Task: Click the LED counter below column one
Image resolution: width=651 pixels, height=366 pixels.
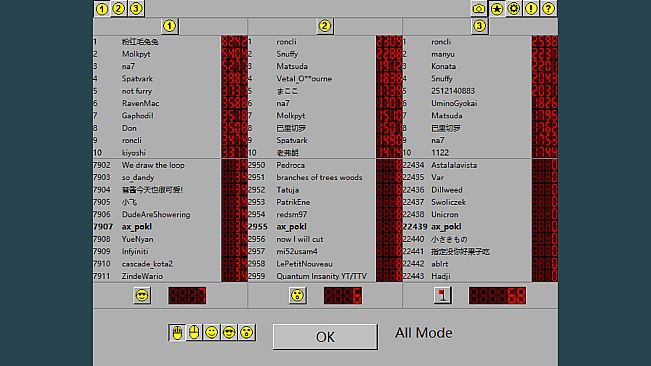Action: pyautogui.click(x=187, y=296)
